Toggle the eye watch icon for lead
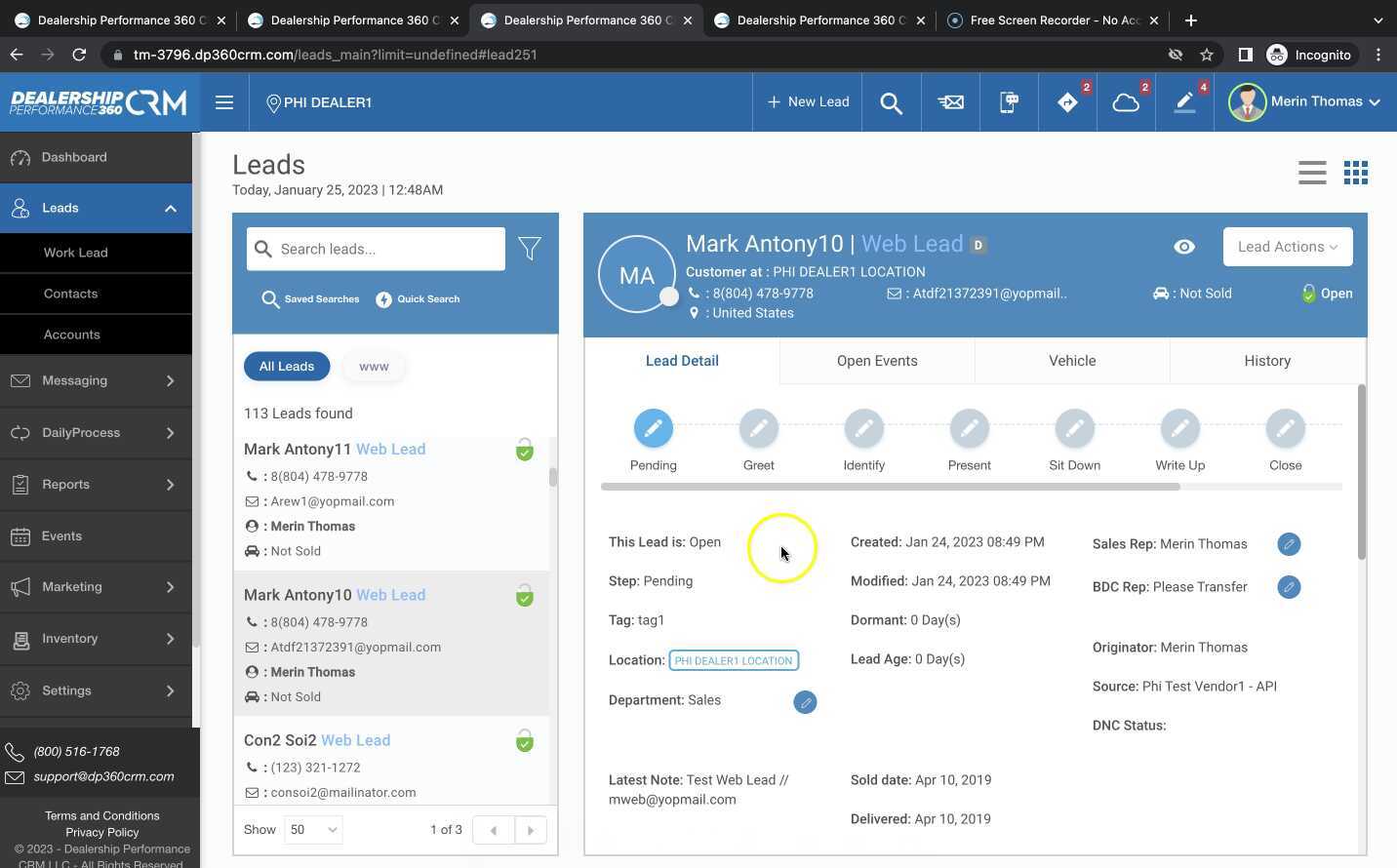 pos(1183,247)
